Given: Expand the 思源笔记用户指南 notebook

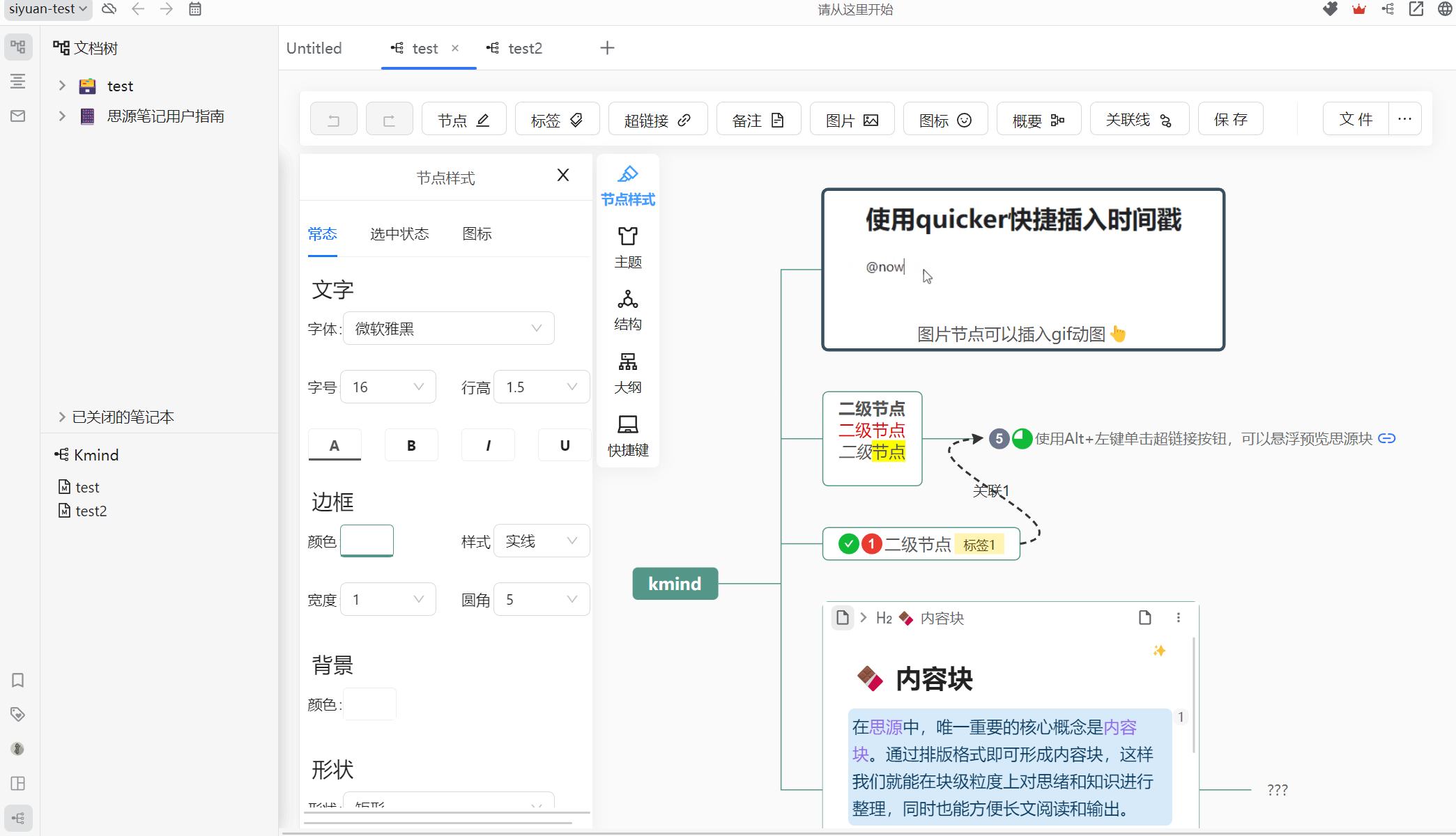Looking at the screenshot, I should [x=62, y=116].
